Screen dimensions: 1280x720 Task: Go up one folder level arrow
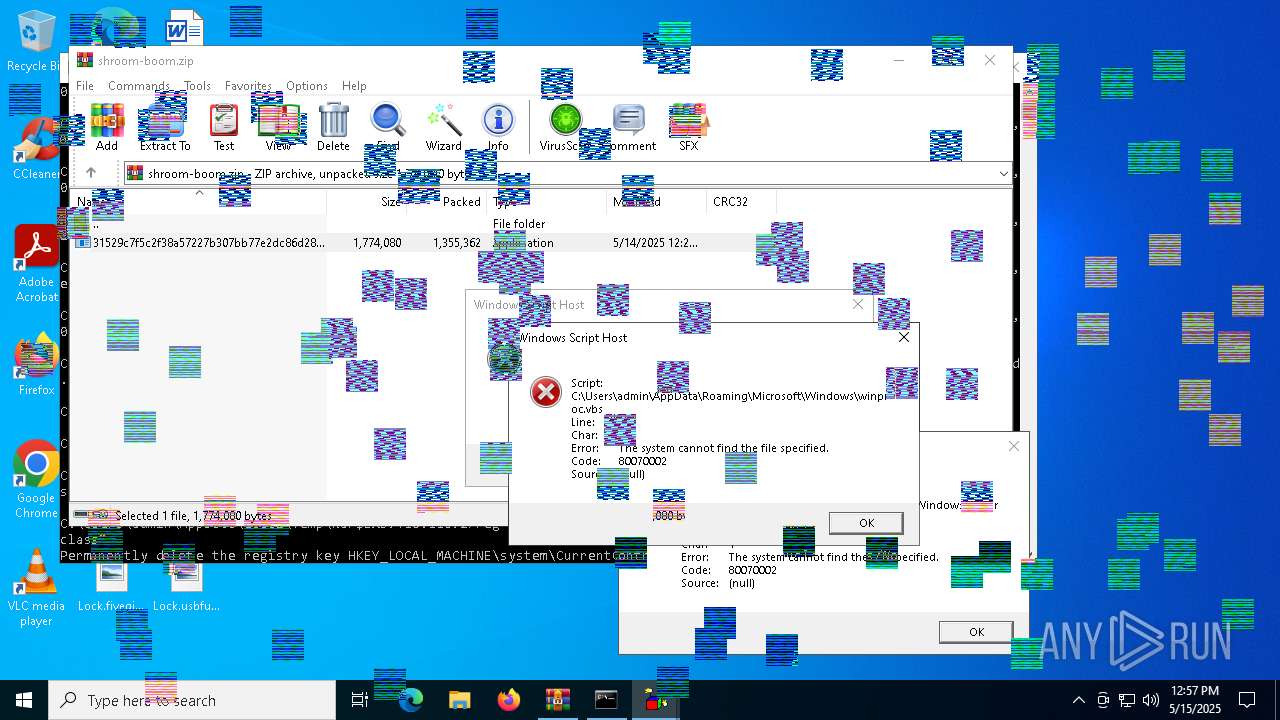click(x=91, y=173)
